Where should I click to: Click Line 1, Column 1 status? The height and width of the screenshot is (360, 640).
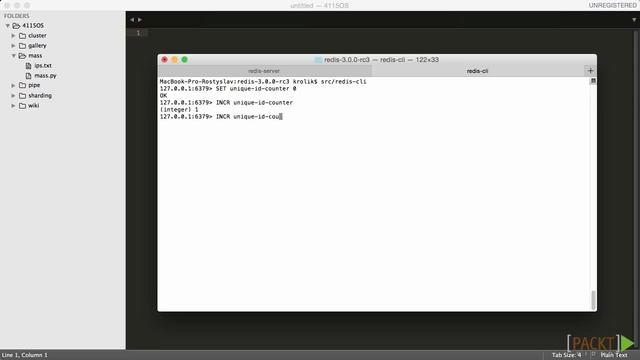click(24, 355)
